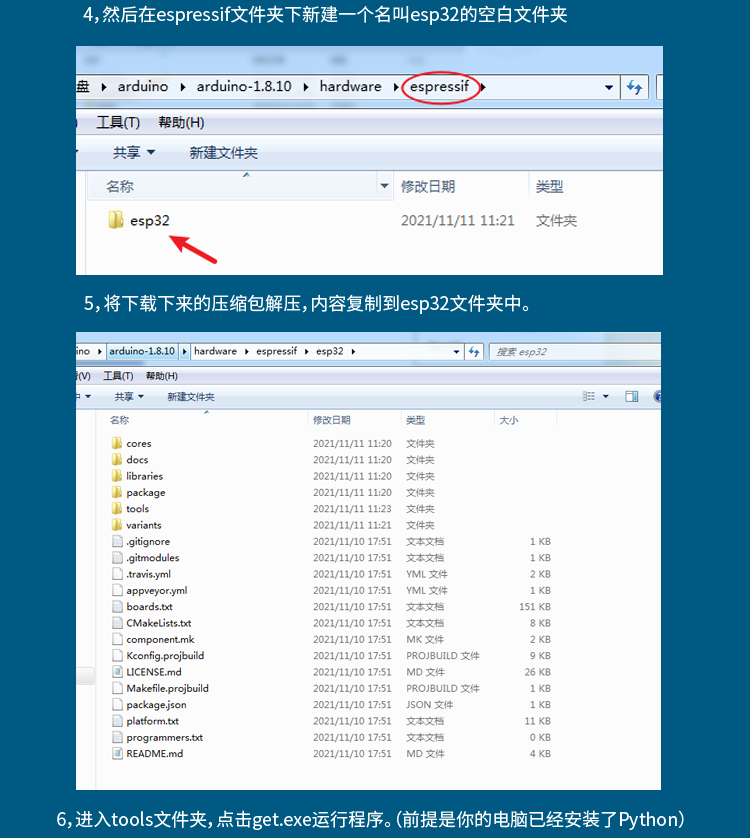Expand the view options dropdown arrow
750x838 pixels.
click(x=606, y=397)
